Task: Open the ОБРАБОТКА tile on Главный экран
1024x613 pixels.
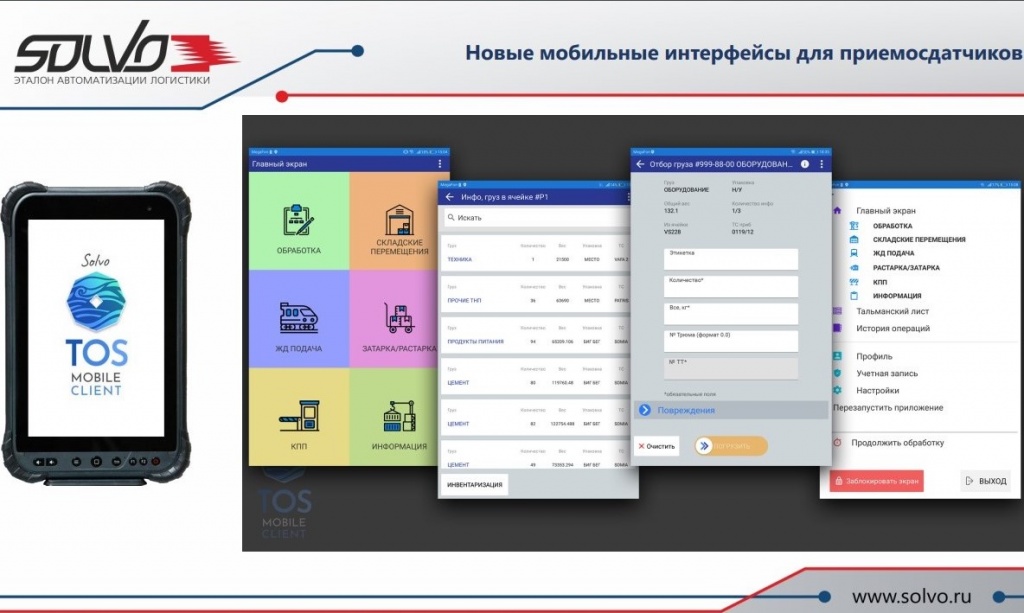Action: tap(298, 221)
